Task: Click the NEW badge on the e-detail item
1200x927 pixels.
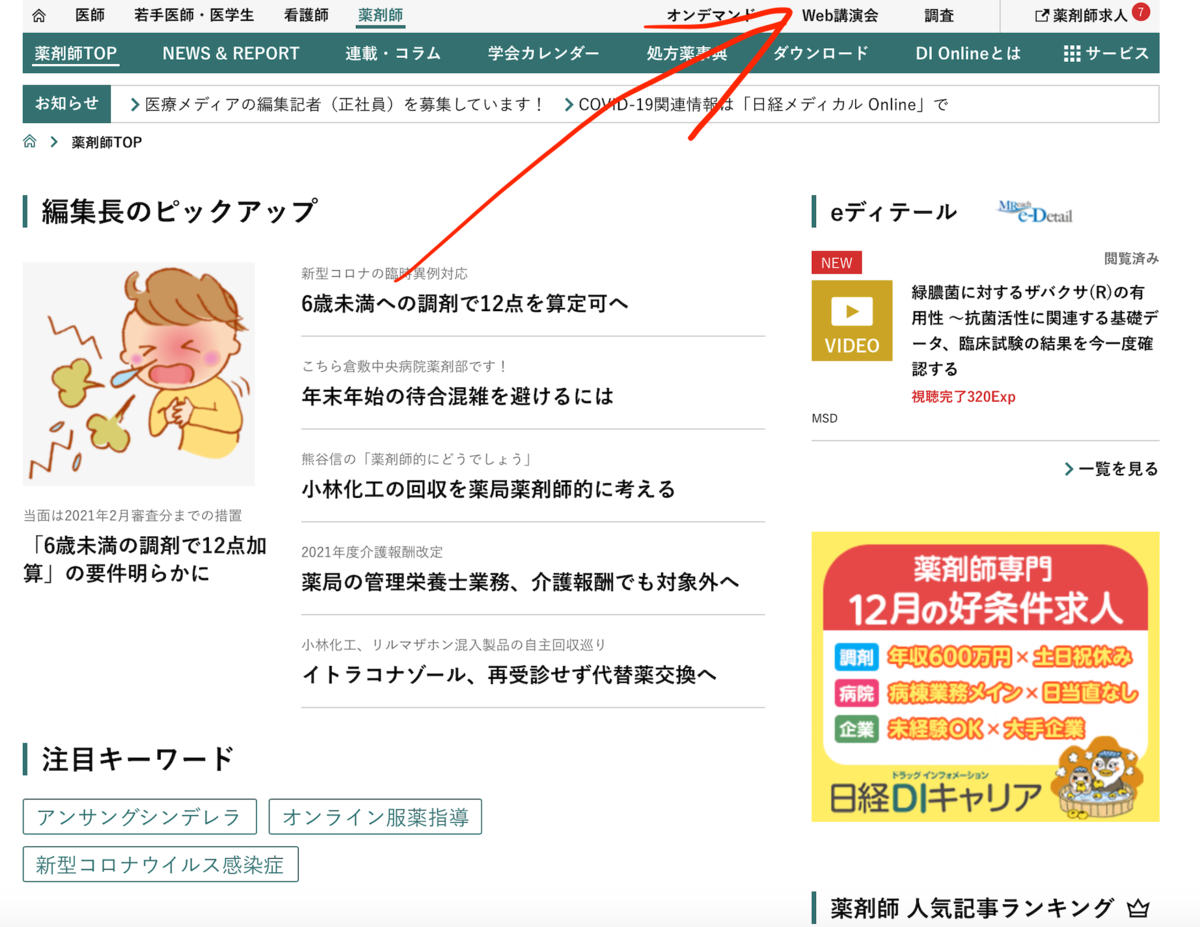Action: pos(836,263)
